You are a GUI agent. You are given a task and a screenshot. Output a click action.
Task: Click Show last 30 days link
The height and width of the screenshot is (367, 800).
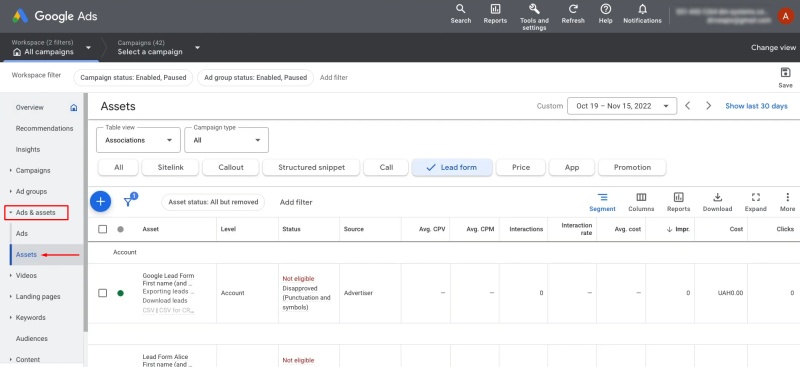click(x=756, y=106)
